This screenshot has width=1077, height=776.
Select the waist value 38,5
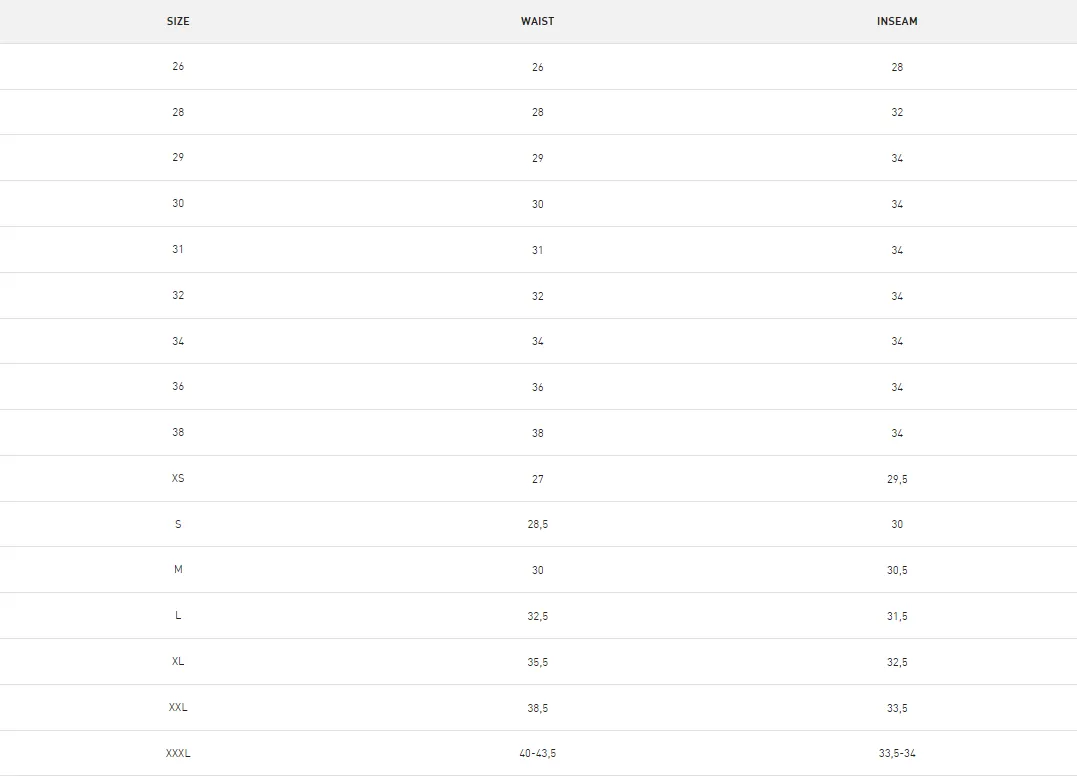coord(537,708)
